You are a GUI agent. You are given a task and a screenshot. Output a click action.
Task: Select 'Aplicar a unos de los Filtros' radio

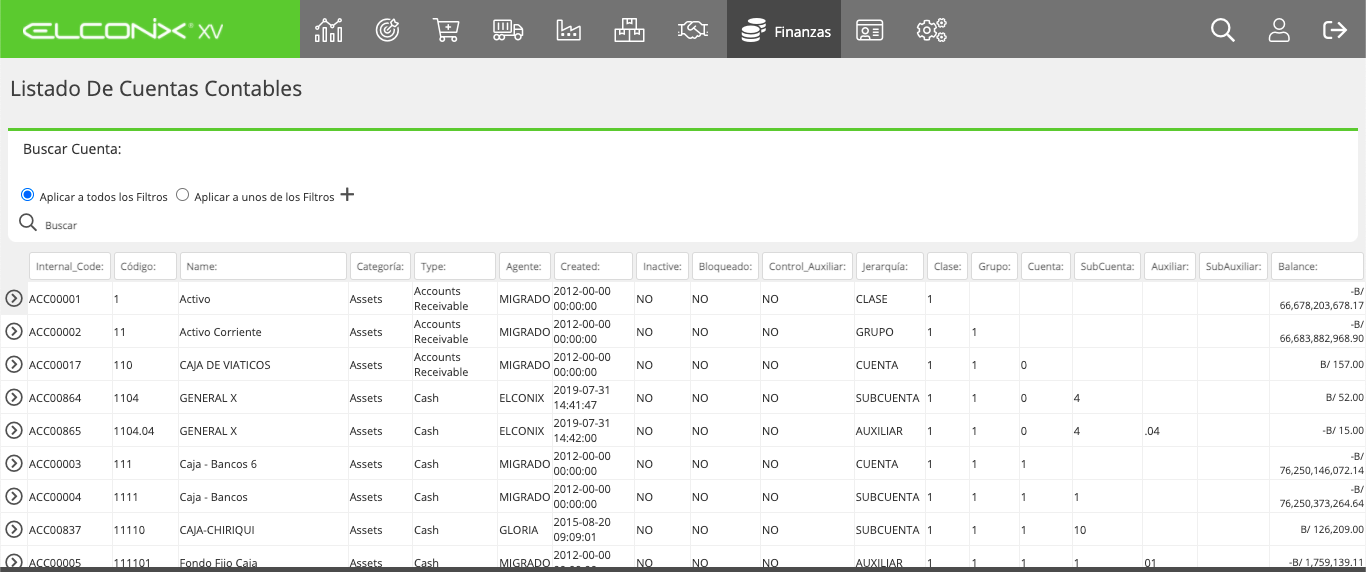click(182, 195)
